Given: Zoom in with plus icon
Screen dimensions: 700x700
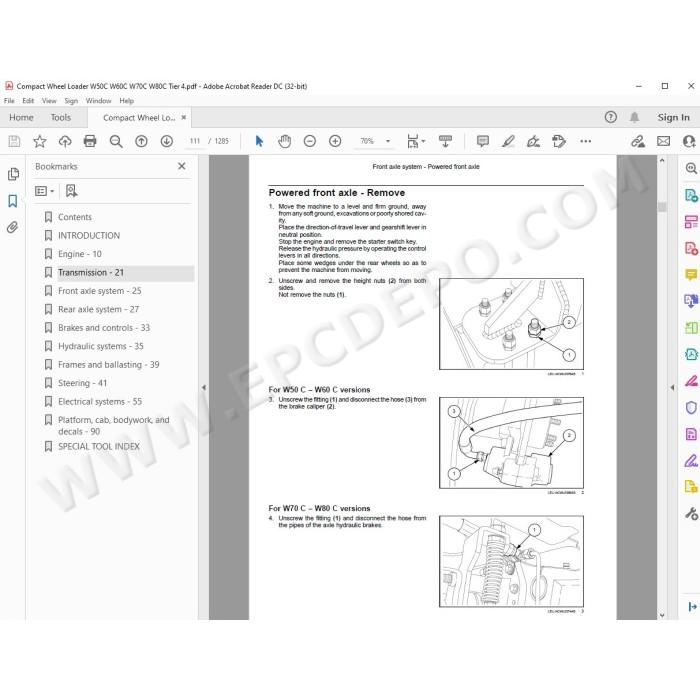Looking at the screenshot, I should coord(335,142).
